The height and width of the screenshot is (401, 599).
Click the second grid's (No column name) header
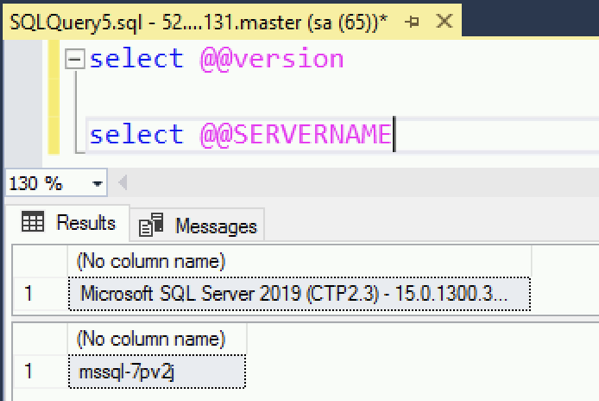(157, 339)
